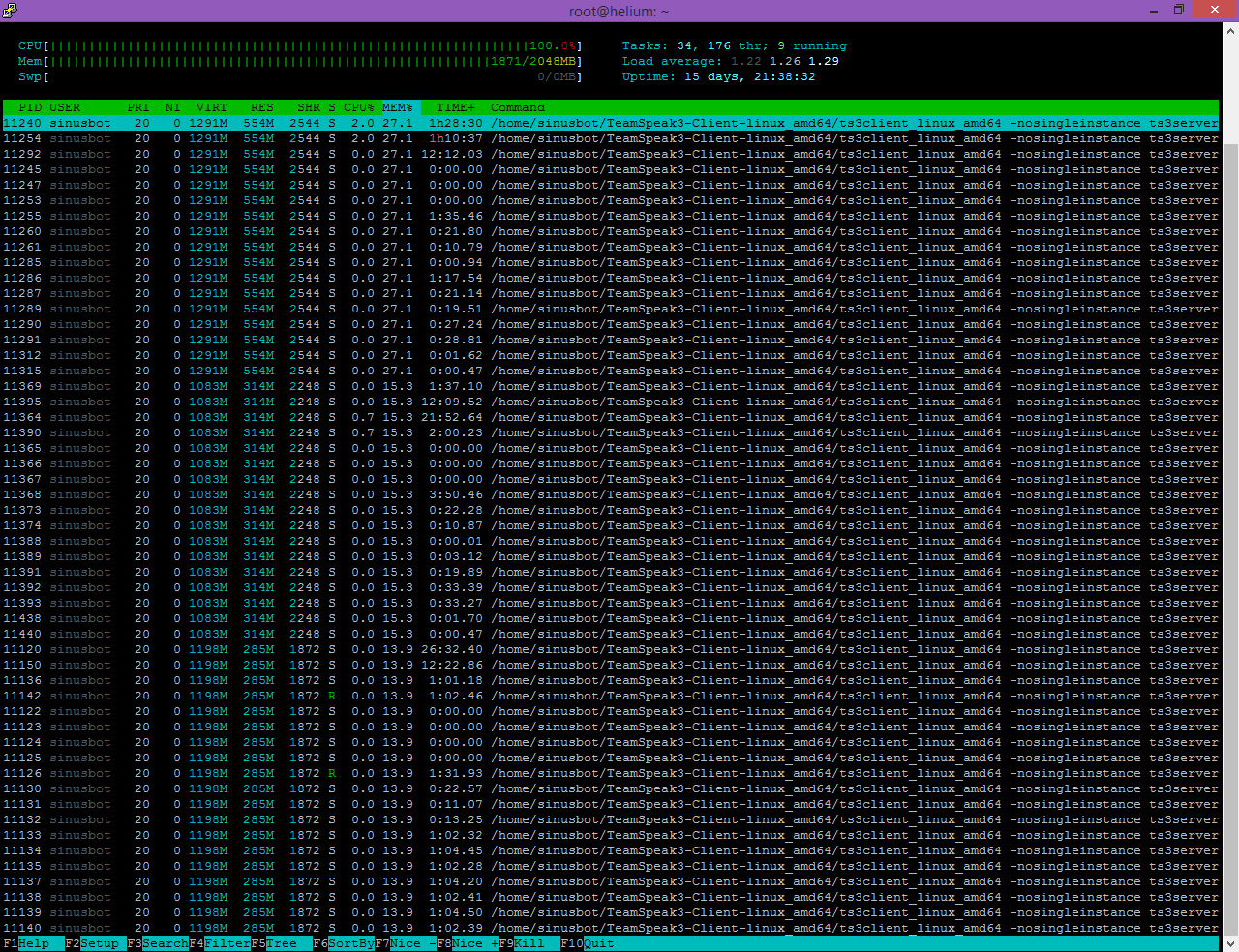The width and height of the screenshot is (1239, 952).
Task: Close the root@helium terminal window
Action: click(1216, 11)
